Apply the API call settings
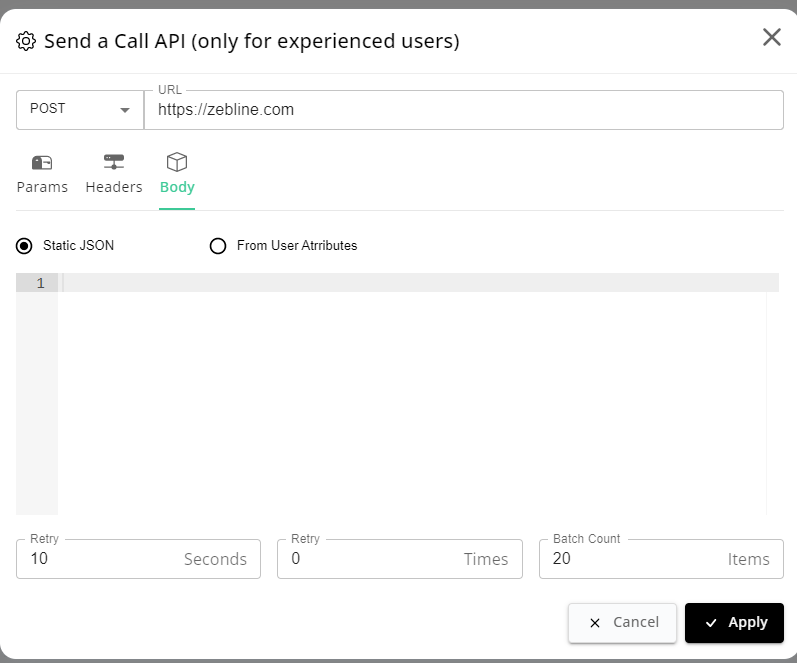This screenshot has height=663, width=797. coord(734,623)
